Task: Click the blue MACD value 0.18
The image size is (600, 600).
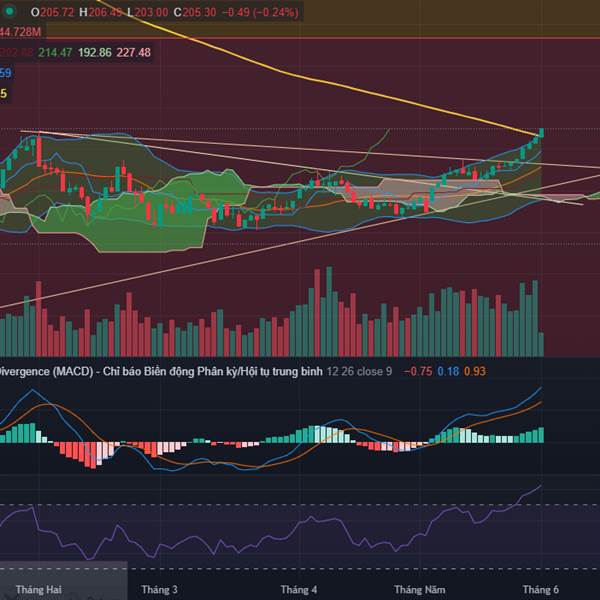Action: pos(448,372)
